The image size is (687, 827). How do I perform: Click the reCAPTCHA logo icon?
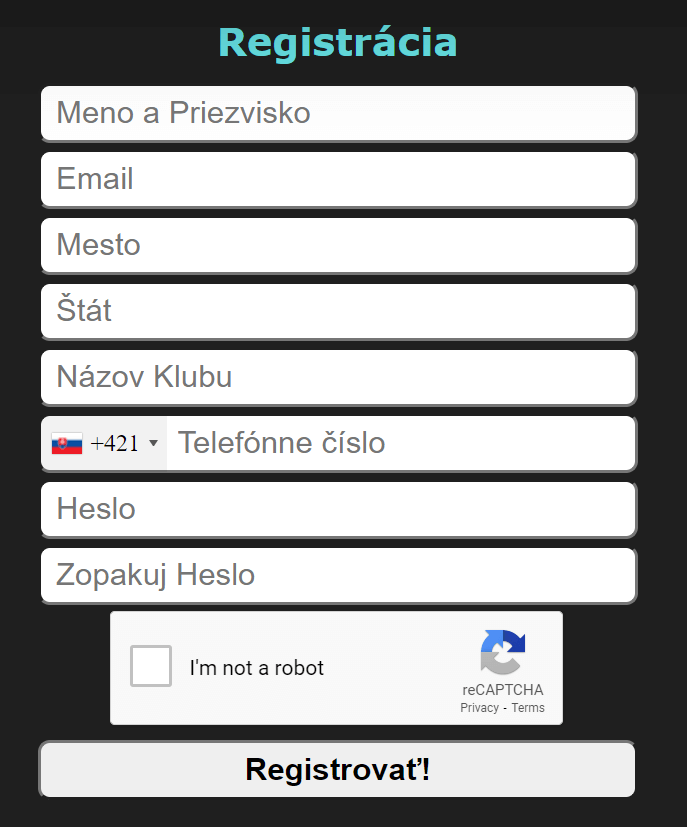point(502,652)
